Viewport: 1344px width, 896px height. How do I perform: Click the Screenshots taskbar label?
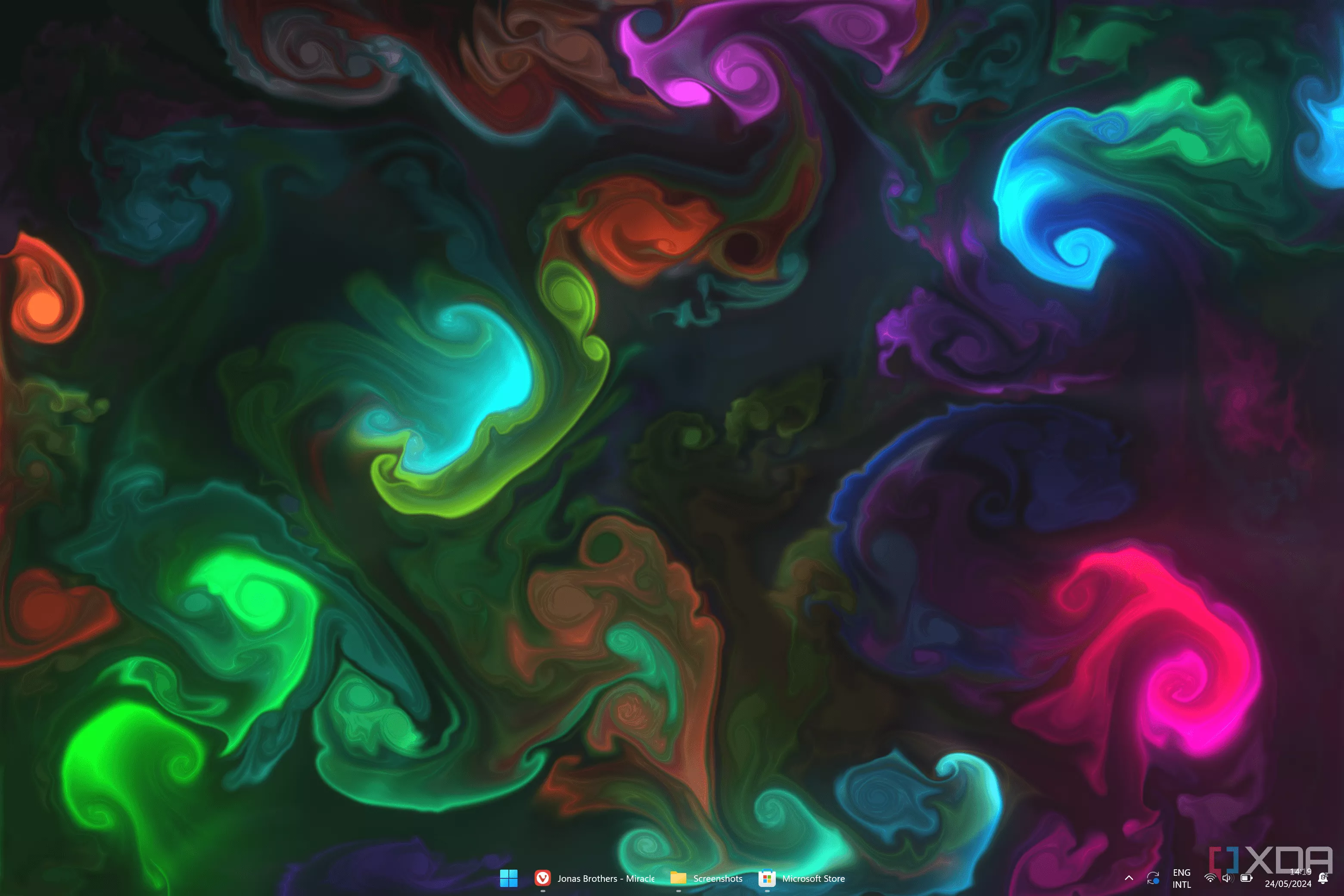pyautogui.click(x=717, y=879)
